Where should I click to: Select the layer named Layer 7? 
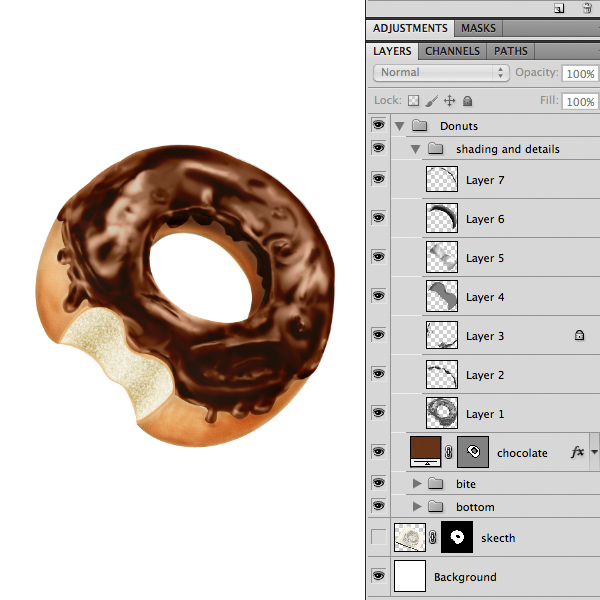coord(485,180)
